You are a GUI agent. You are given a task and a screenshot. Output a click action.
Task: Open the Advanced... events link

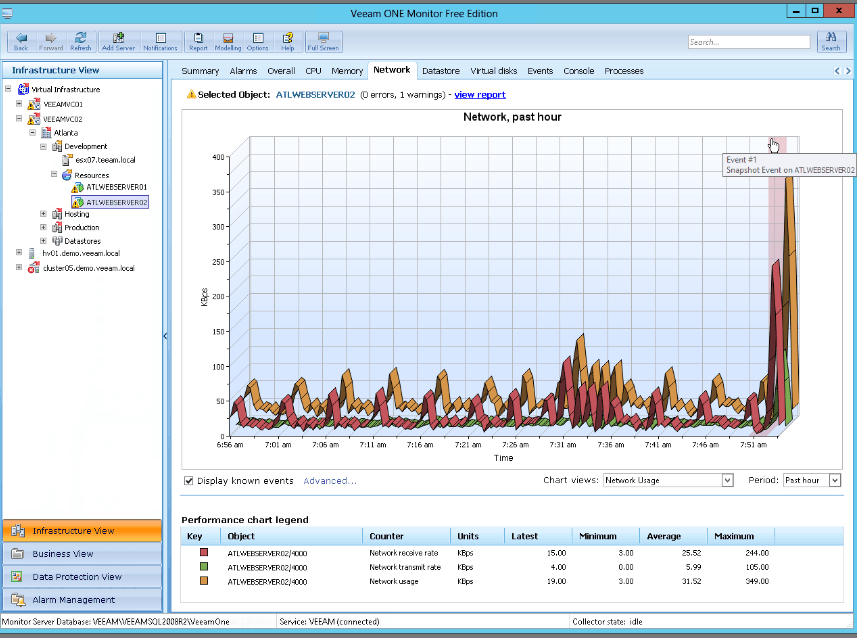pyautogui.click(x=330, y=481)
